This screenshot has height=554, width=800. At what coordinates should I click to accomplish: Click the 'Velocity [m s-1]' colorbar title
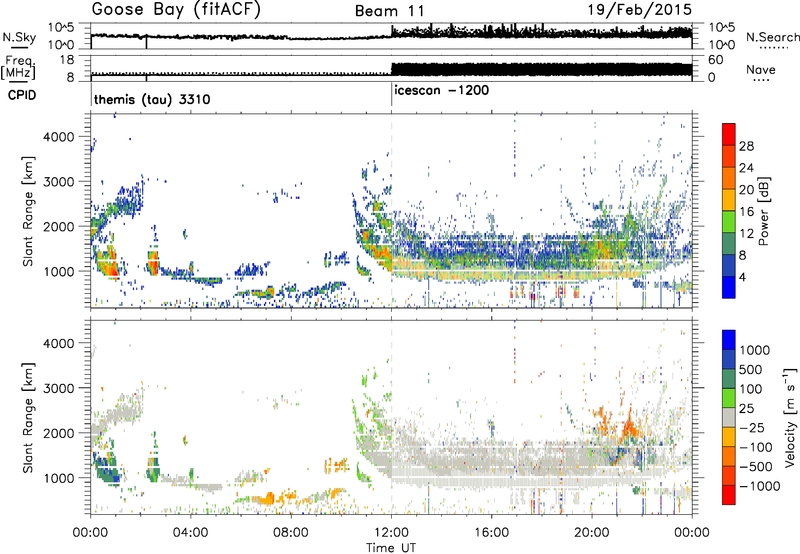pos(789,417)
